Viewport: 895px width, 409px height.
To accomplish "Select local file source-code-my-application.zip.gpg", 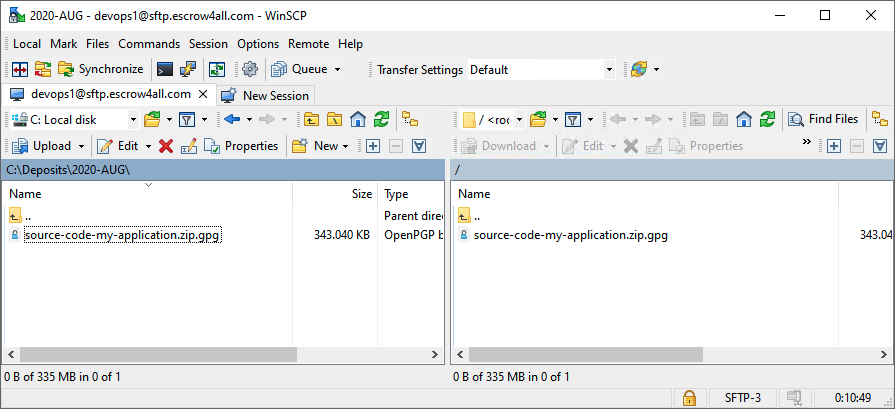I will (x=123, y=235).
